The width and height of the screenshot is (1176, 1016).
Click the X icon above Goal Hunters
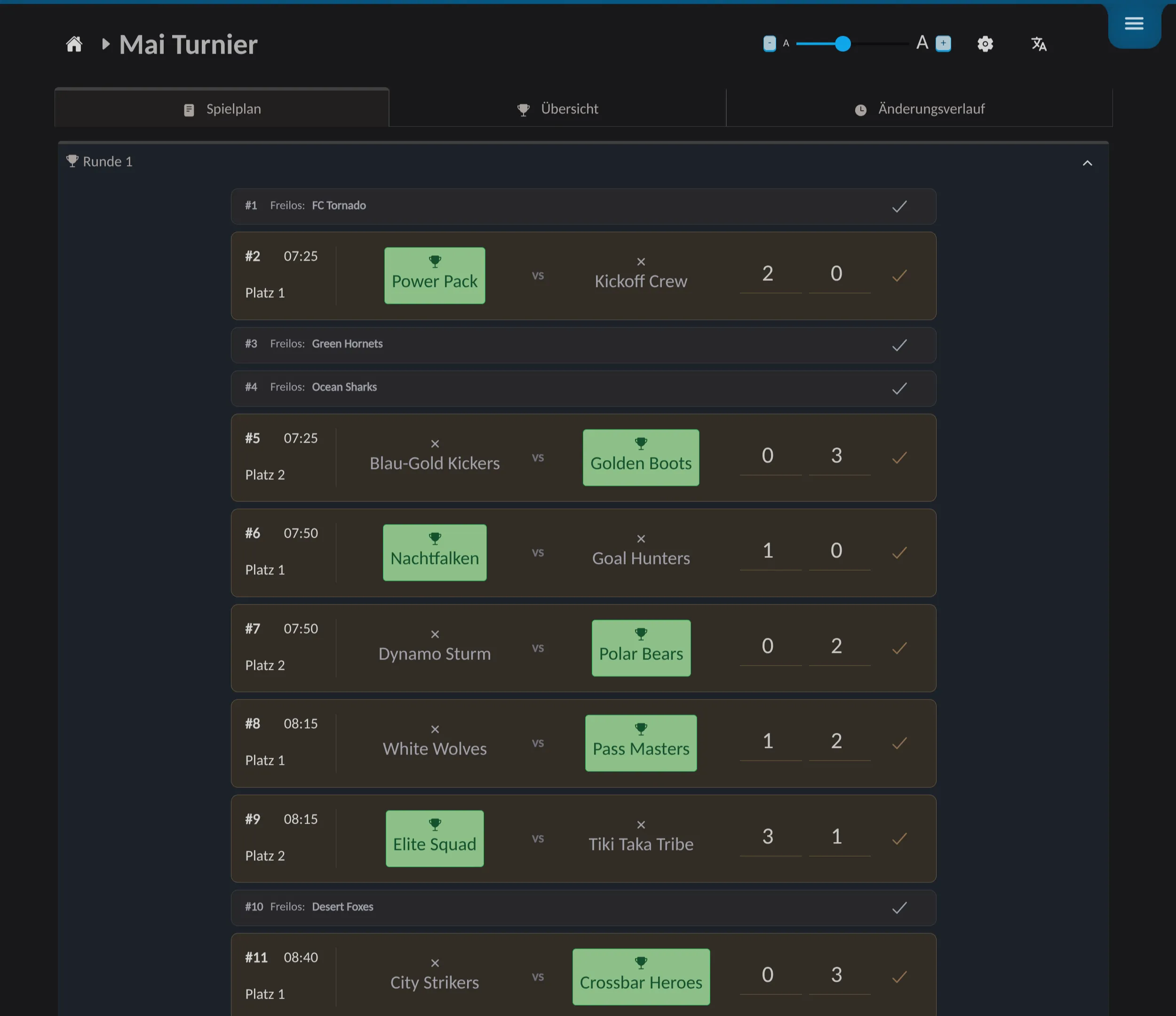click(x=641, y=539)
